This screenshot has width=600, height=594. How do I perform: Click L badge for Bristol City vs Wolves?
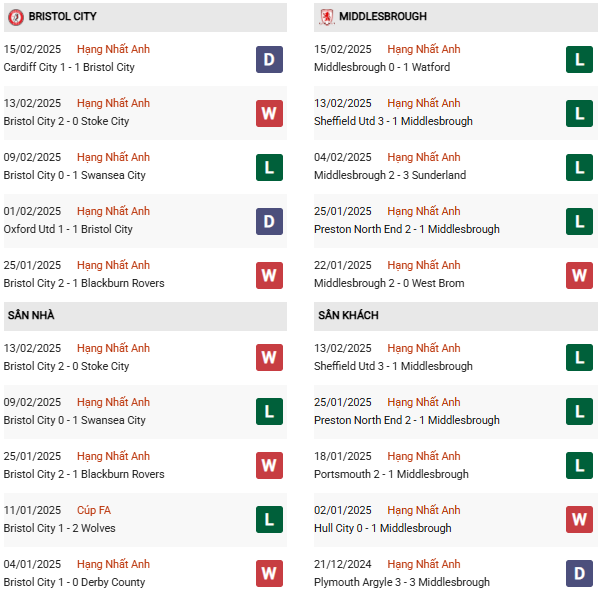269,520
